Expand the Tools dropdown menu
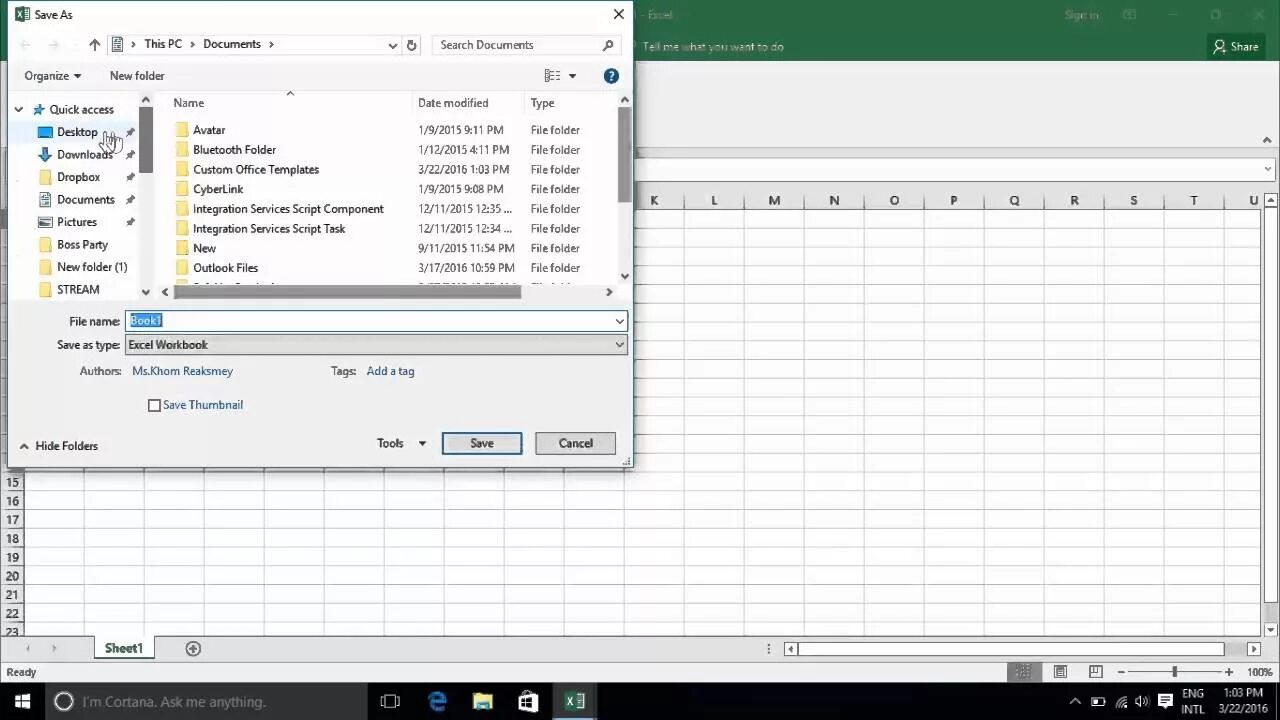The width and height of the screenshot is (1280, 720). 401,444
